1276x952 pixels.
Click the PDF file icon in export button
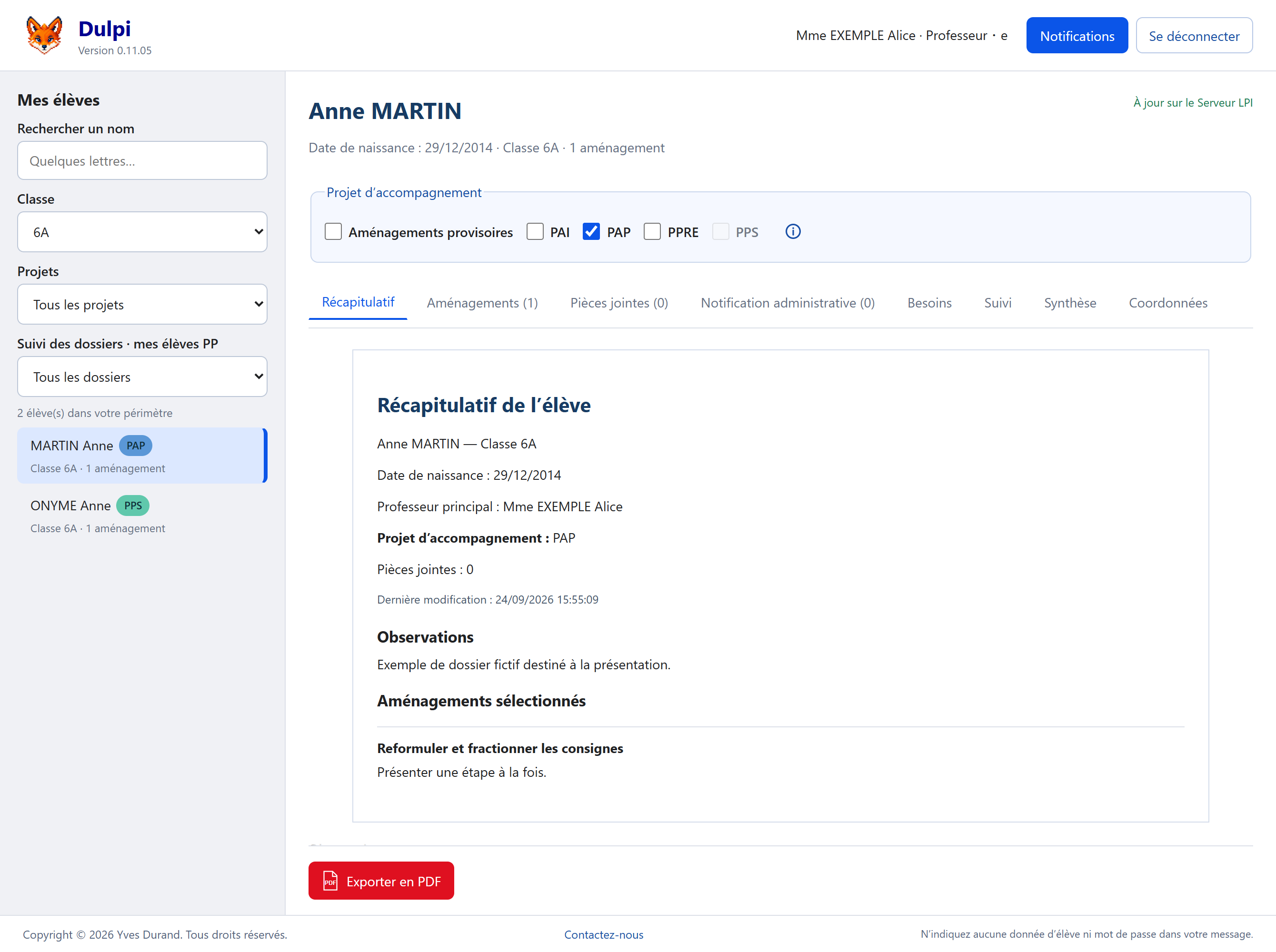tap(330, 881)
